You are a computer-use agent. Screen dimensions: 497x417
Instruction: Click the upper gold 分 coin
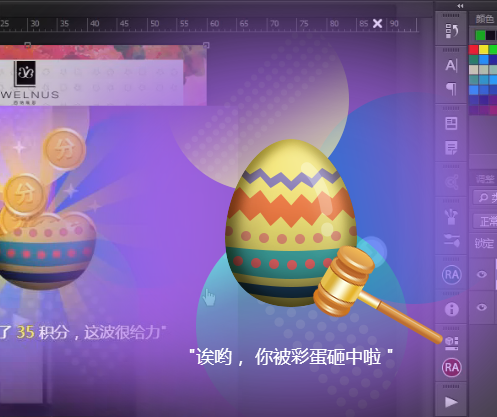point(64,149)
